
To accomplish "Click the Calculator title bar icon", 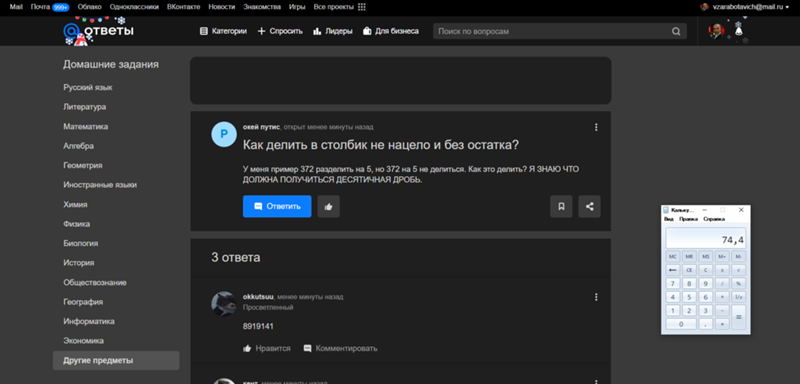I will [x=665, y=210].
